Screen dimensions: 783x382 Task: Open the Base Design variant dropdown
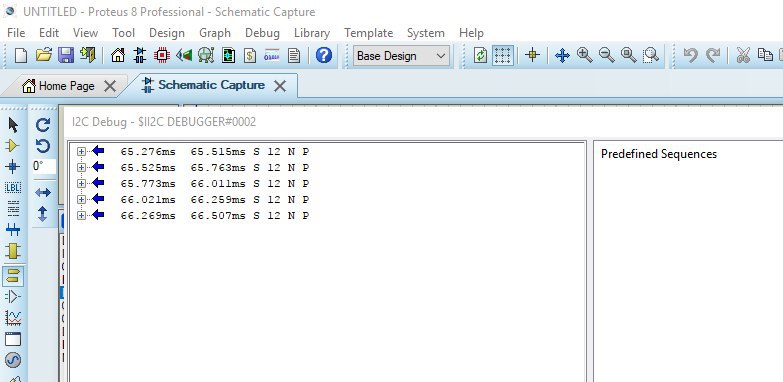tap(401, 55)
